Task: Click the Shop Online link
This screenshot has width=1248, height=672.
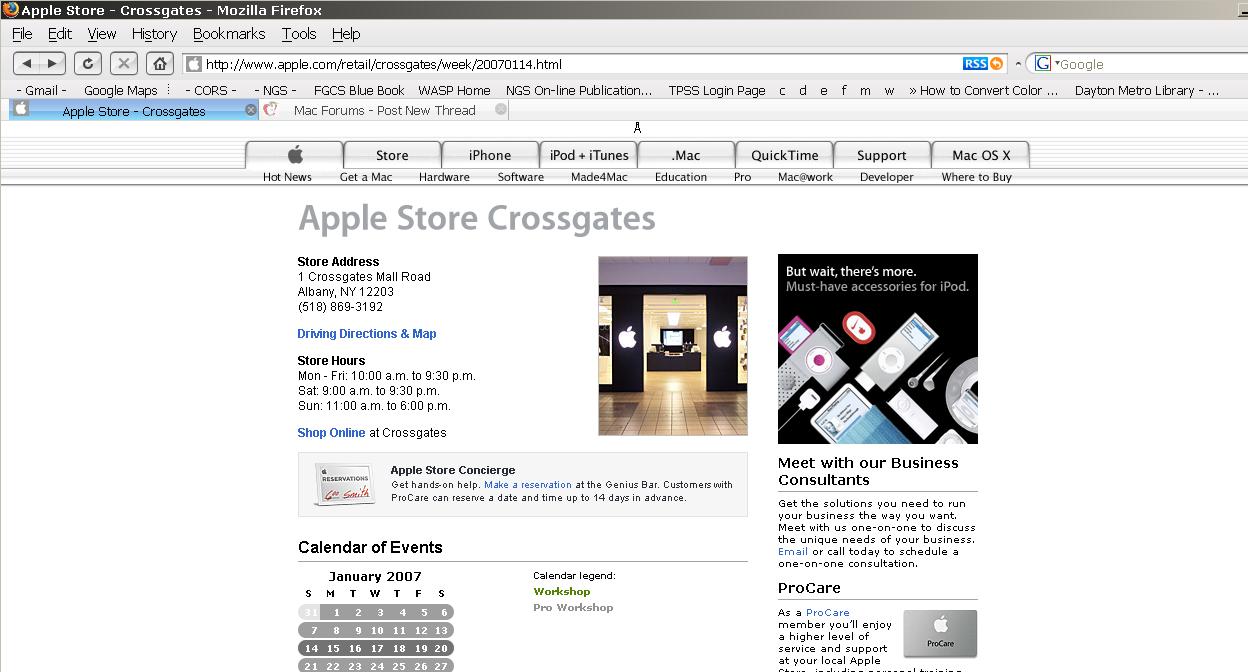Action: point(331,433)
